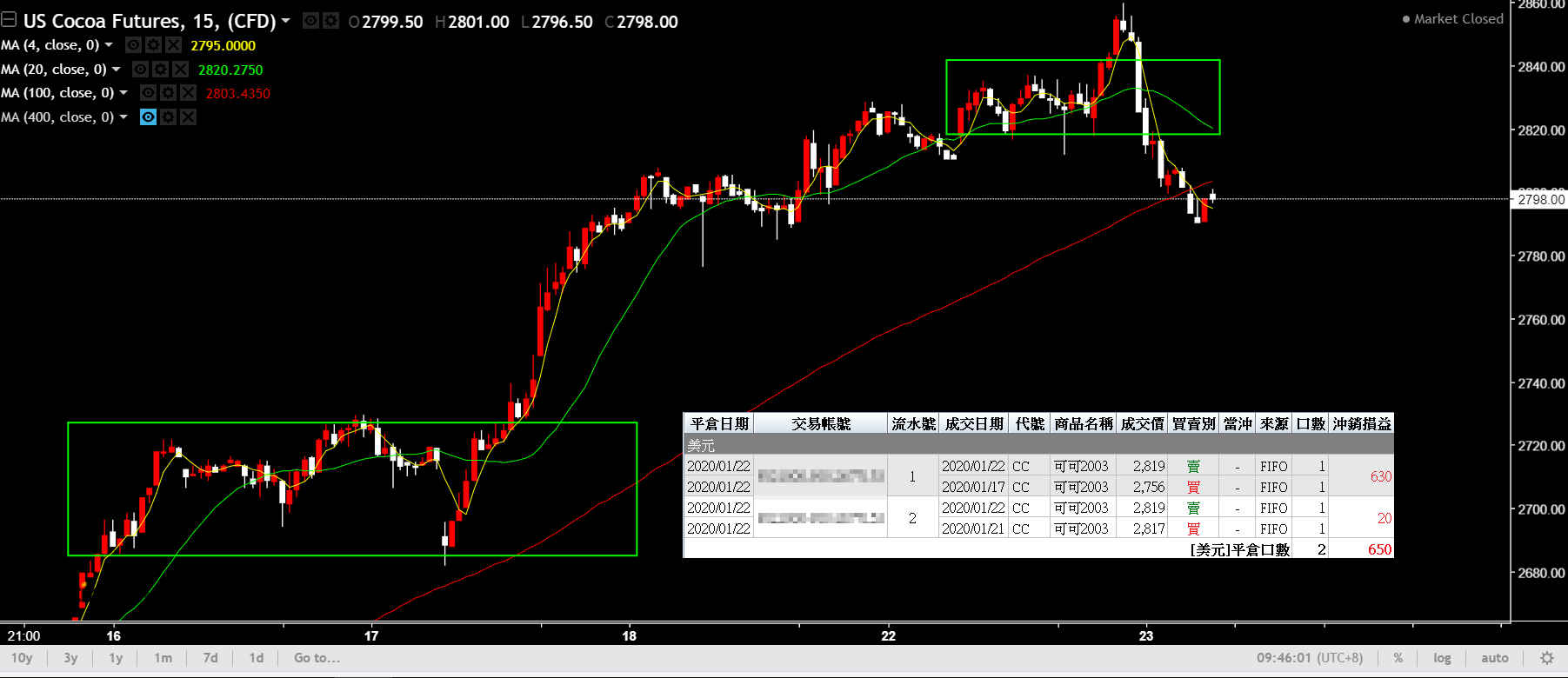Open chart properties gear in bottom bar

[1546, 658]
